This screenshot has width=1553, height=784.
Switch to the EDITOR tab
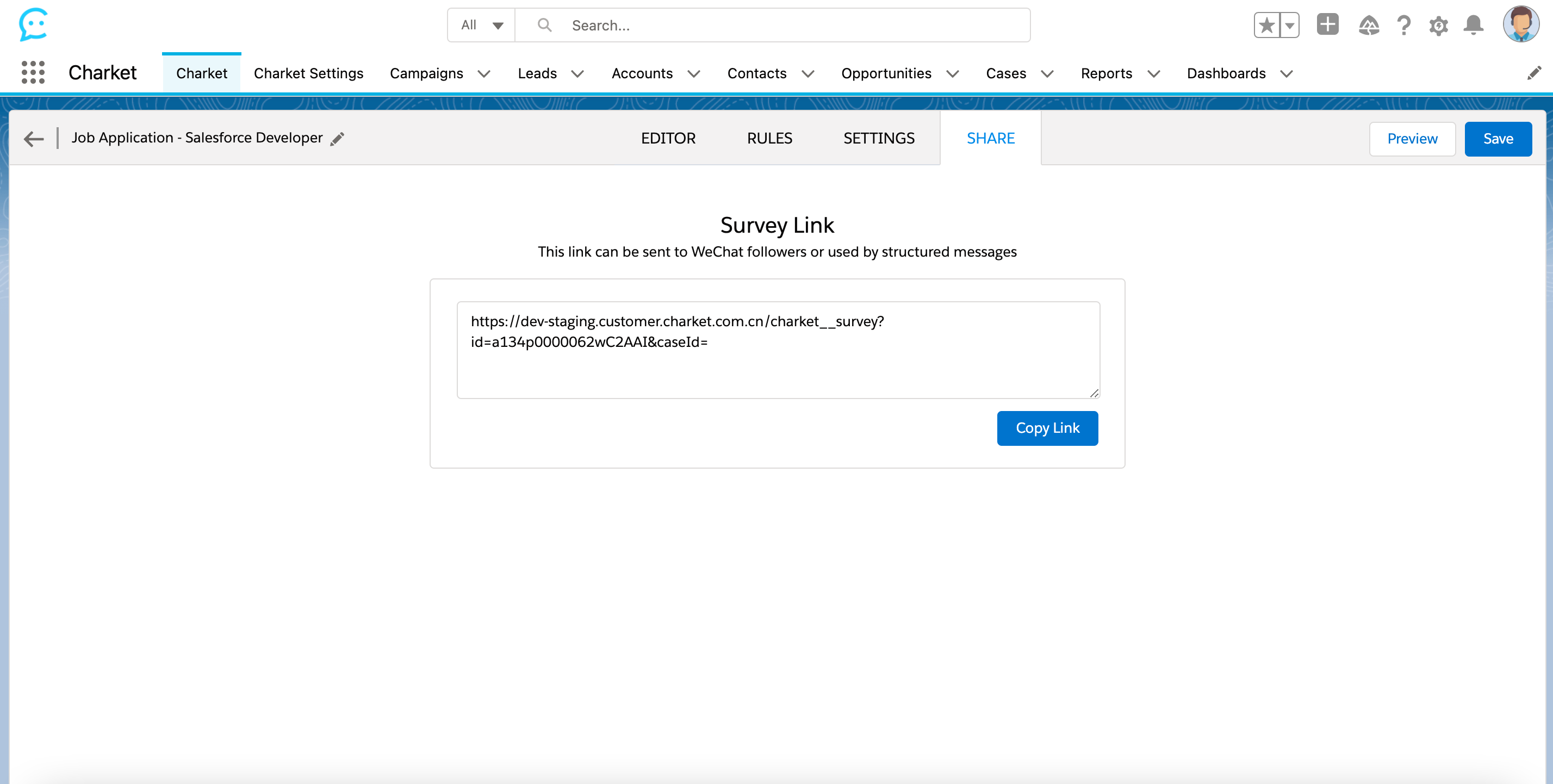[x=668, y=138]
